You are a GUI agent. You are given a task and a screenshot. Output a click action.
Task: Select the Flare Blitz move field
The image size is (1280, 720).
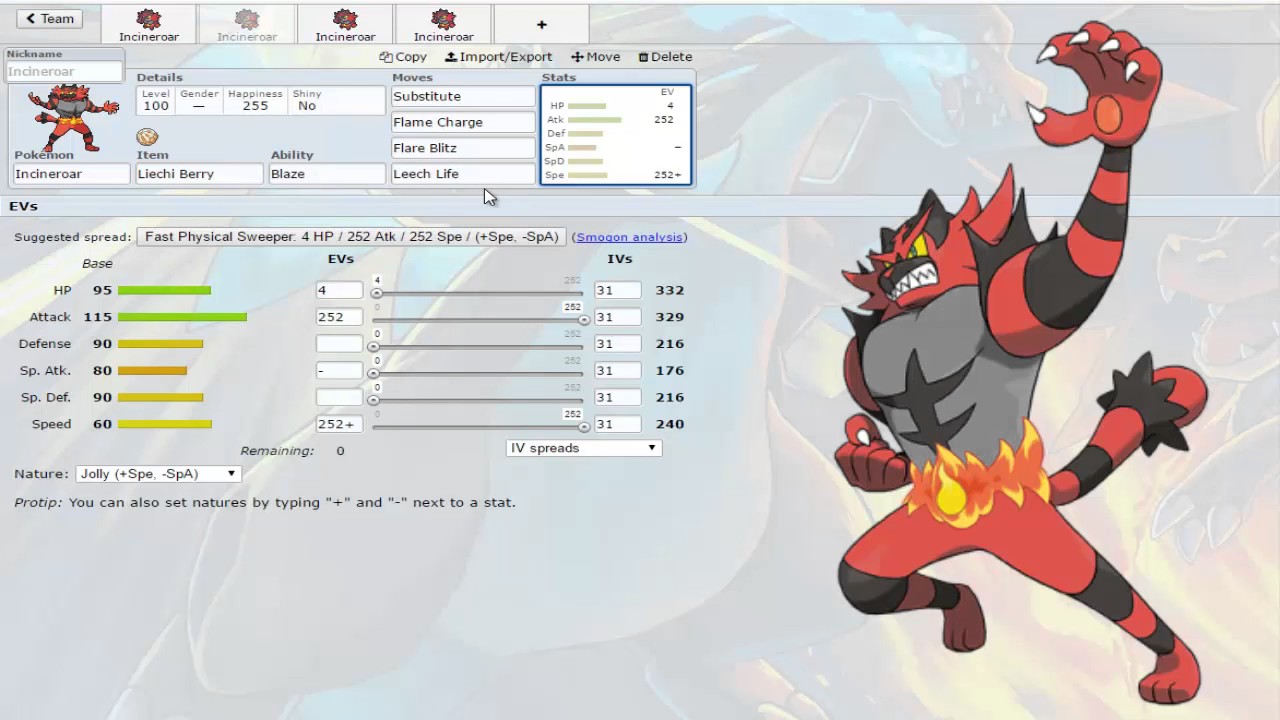[463, 148]
